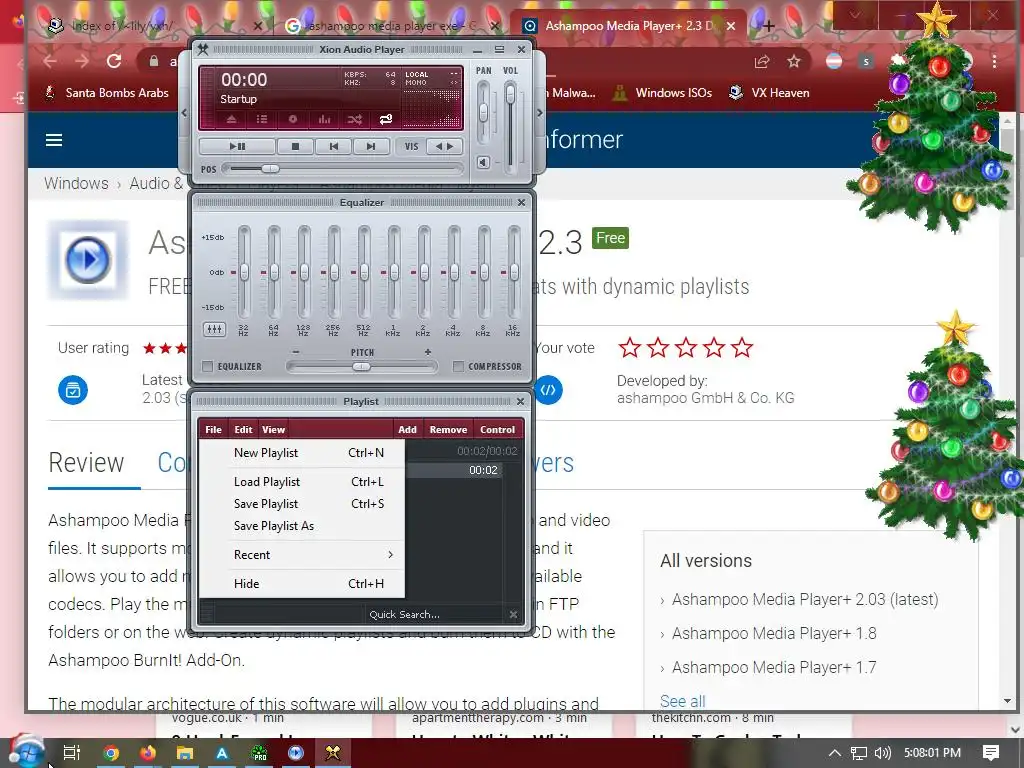
Task: Toggle the playlist icon in Xion display
Action: click(x=262, y=119)
